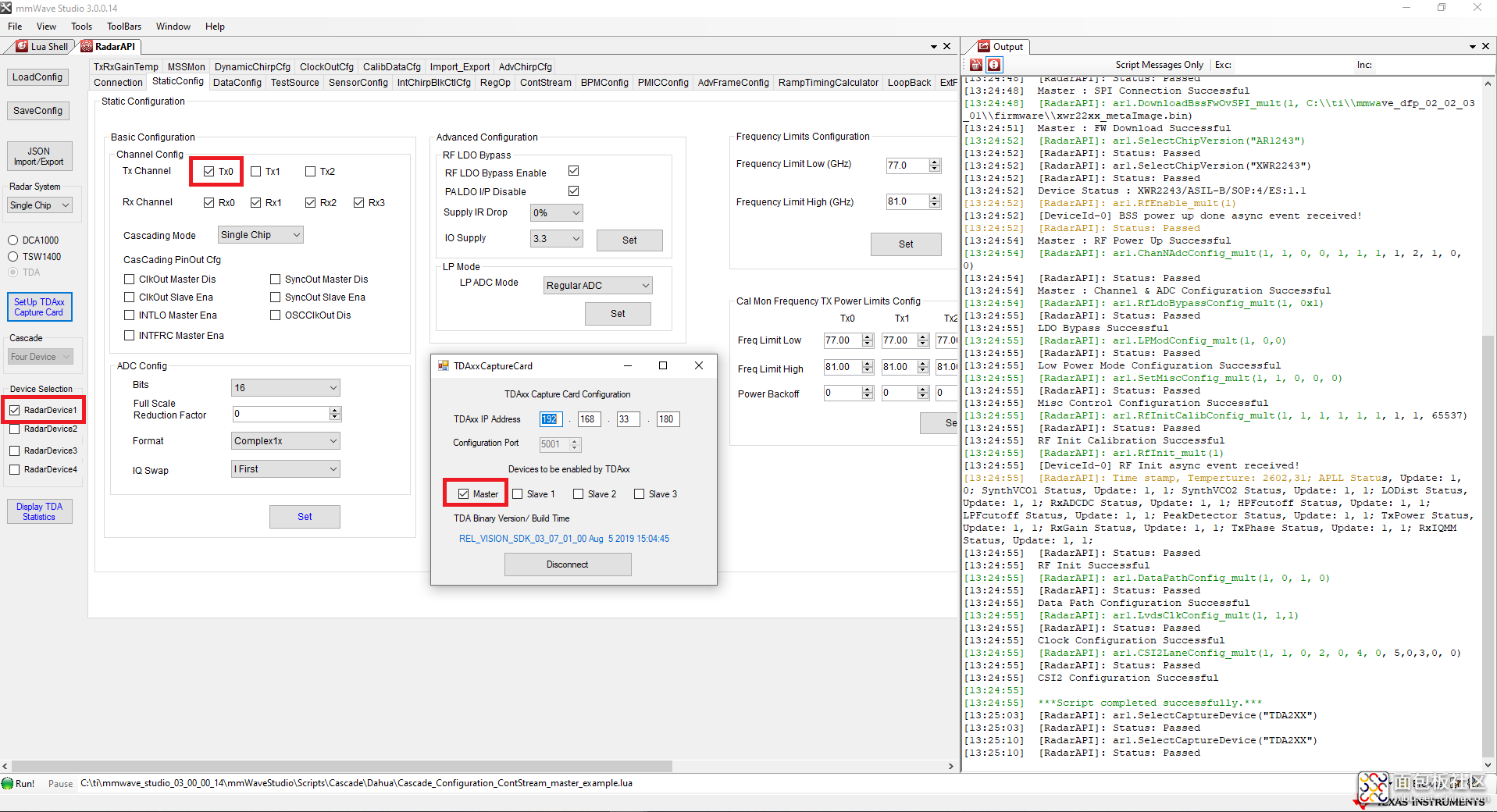This screenshot has width=1497, height=812.
Task: Open the Cascading Mode dropdown
Action: click(260, 235)
